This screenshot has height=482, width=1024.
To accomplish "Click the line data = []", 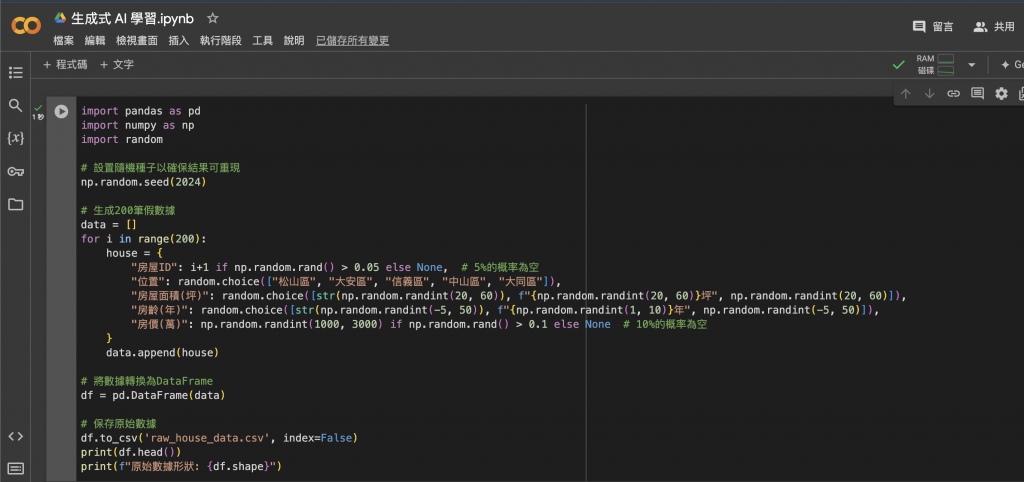I will point(108,225).
